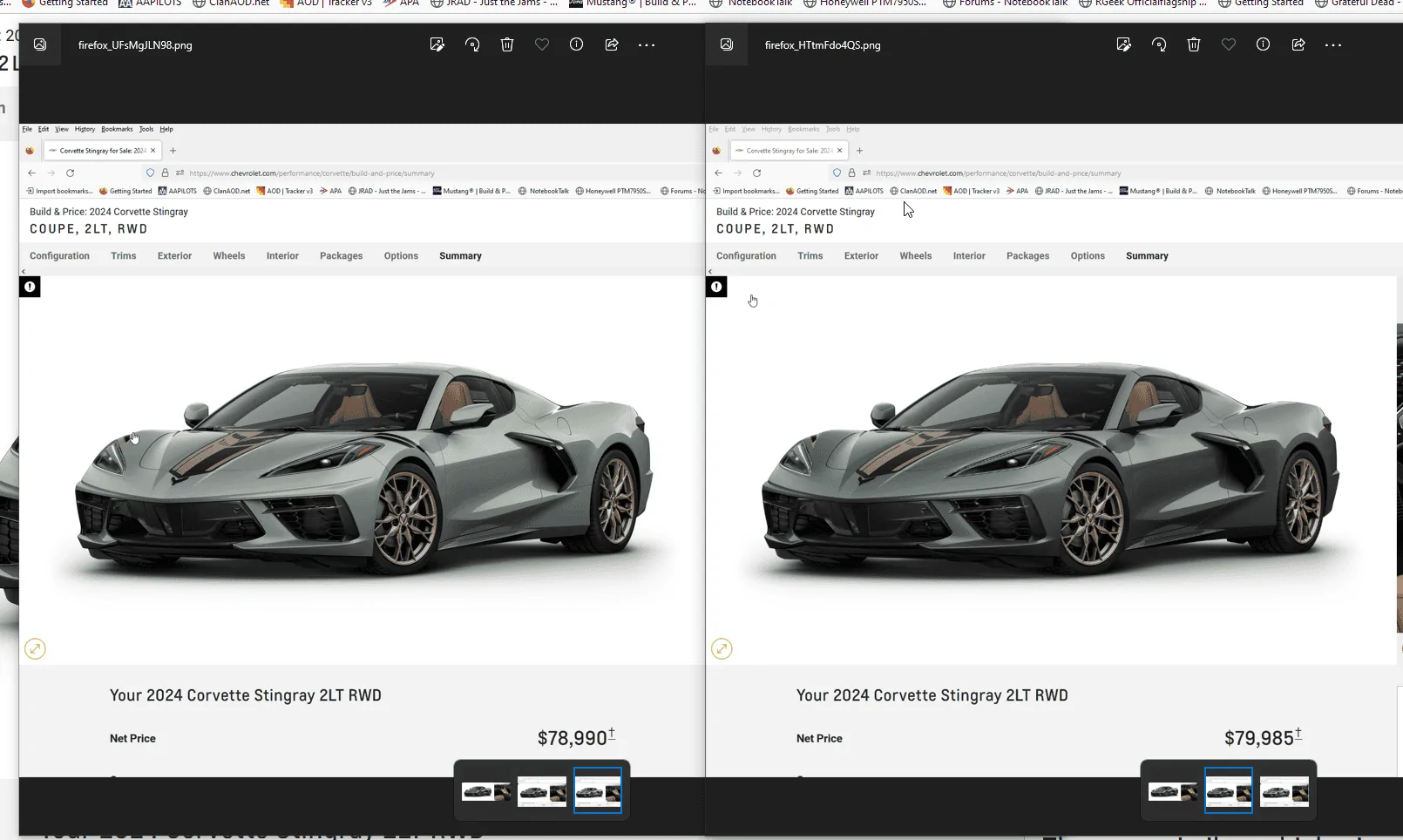Select last filmstrip thumbnail in right viewer
1403x840 pixels.
tap(1284, 791)
